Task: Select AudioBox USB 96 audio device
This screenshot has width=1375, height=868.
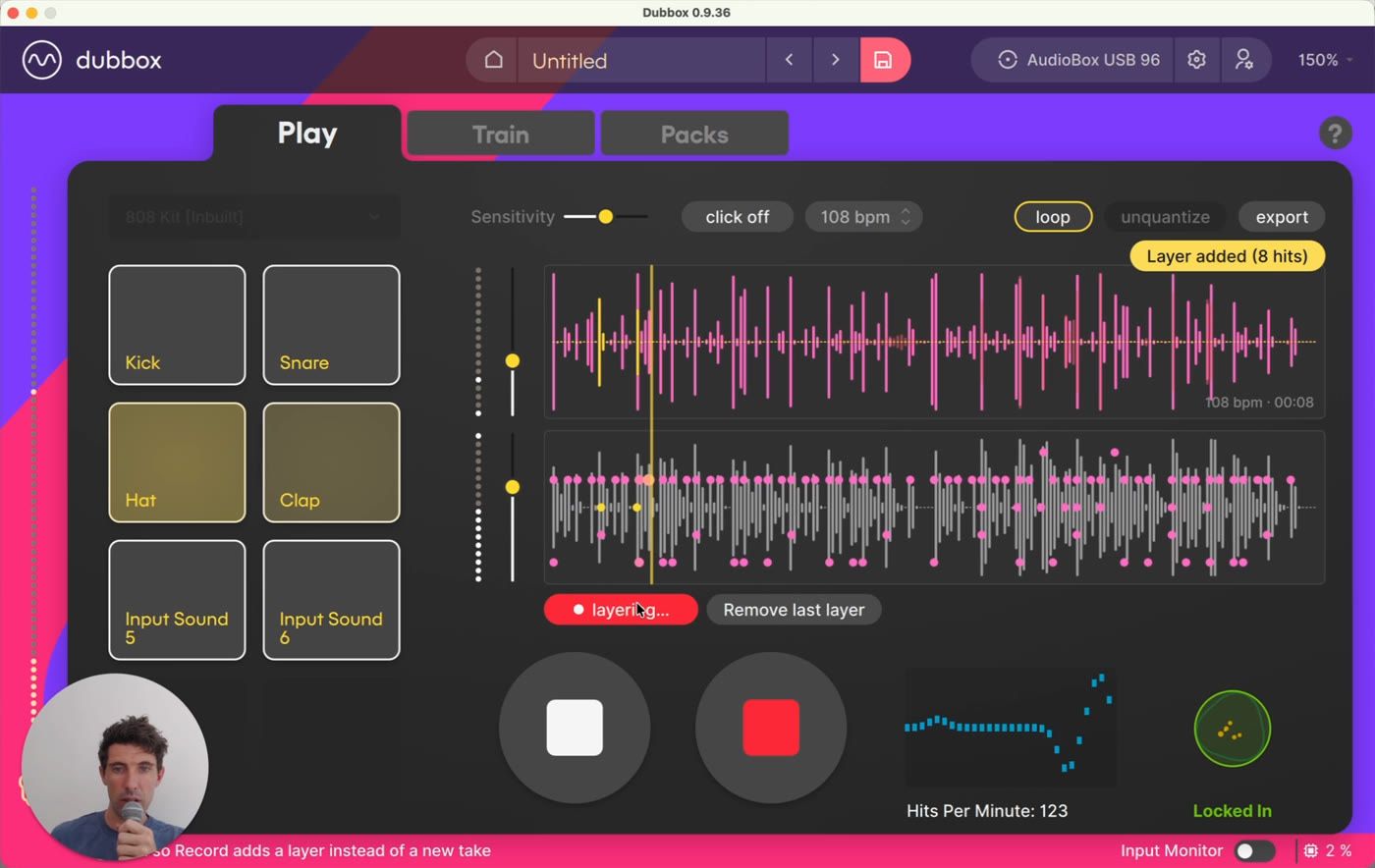Action: [1079, 60]
